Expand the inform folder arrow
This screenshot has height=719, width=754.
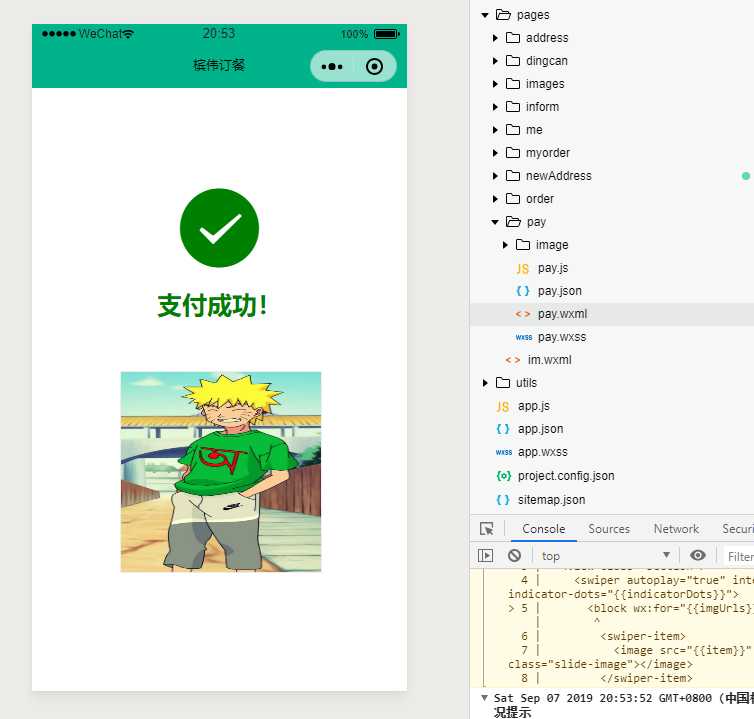[x=495, y=107]
